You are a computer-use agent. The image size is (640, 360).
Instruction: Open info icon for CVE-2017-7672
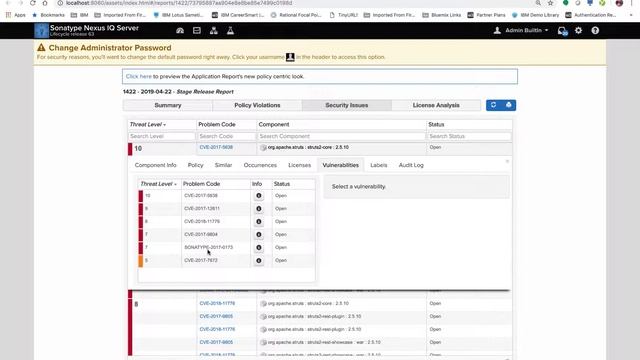coord(258,260)
